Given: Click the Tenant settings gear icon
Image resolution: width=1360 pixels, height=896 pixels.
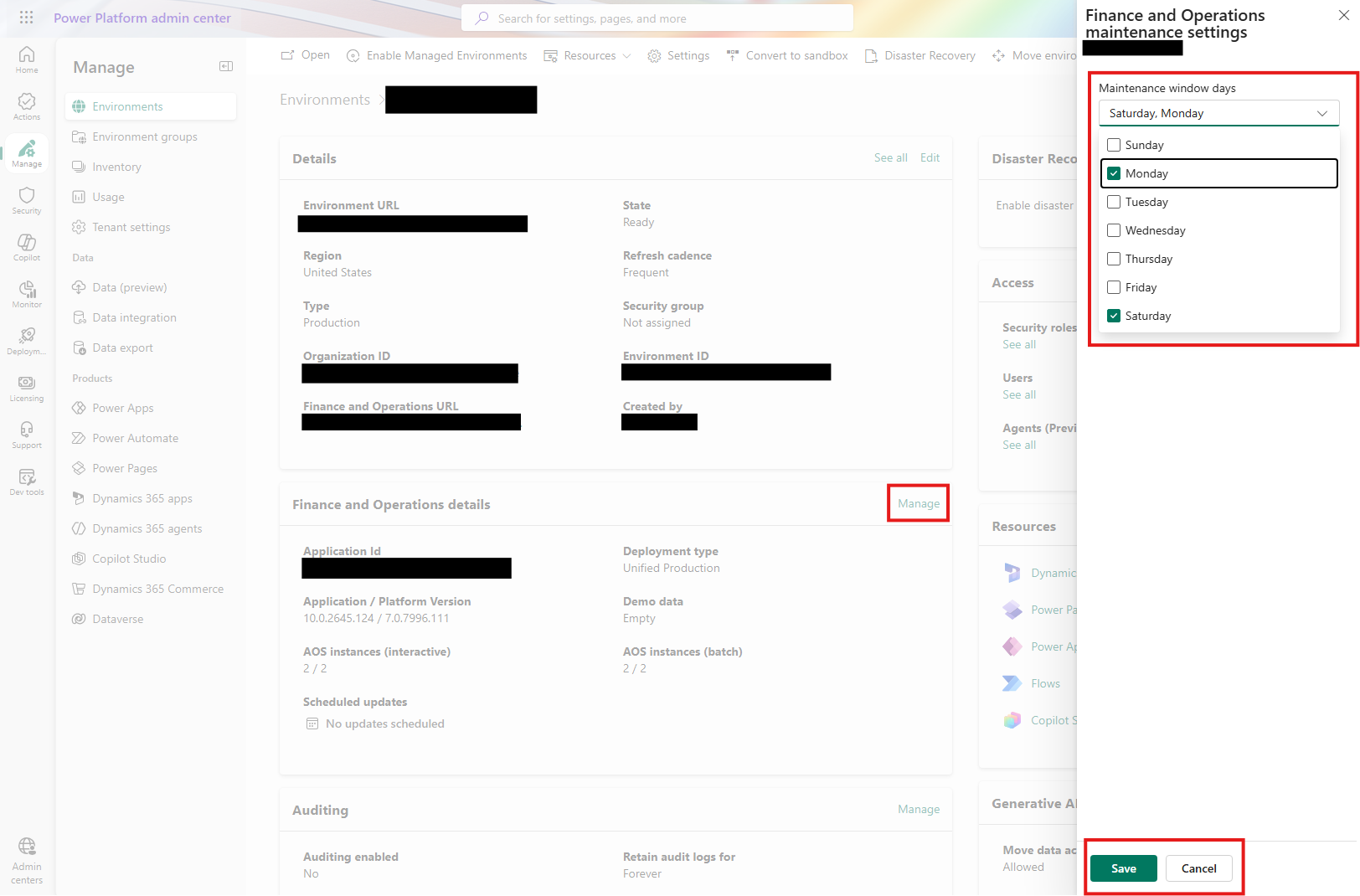Looking at the screenshot, I should 79,227.
